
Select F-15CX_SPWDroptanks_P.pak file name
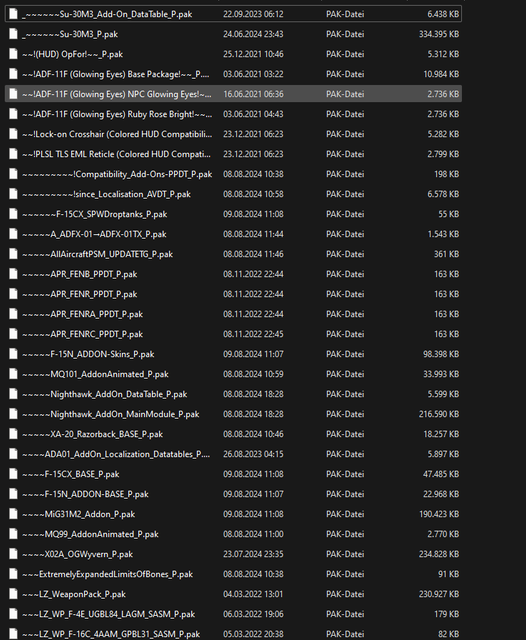tap(95, 214)
